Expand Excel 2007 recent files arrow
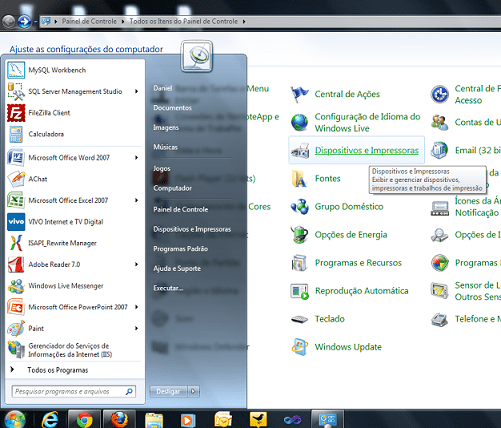Viewport: 501px width, 428px height. coord(136,200)
